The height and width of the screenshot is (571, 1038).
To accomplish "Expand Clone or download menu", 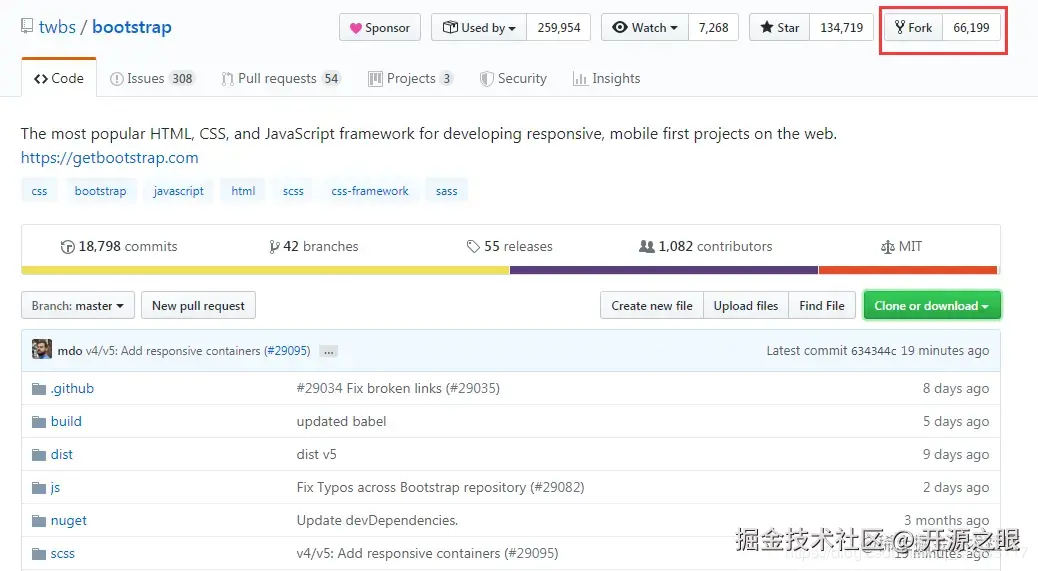I will [931, 306].
